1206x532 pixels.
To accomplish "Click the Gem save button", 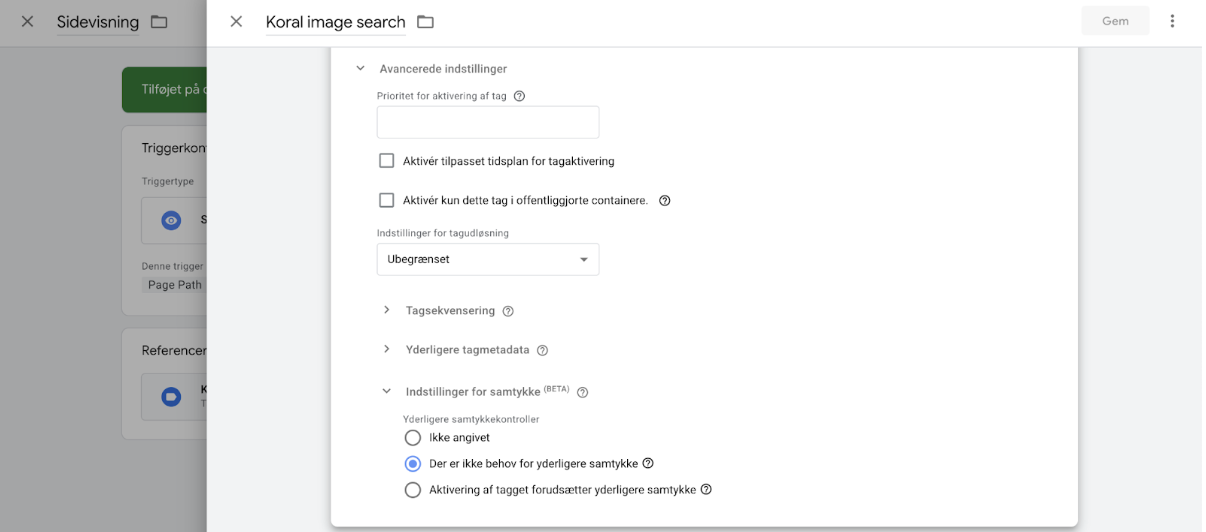I will coord(1115,21).
